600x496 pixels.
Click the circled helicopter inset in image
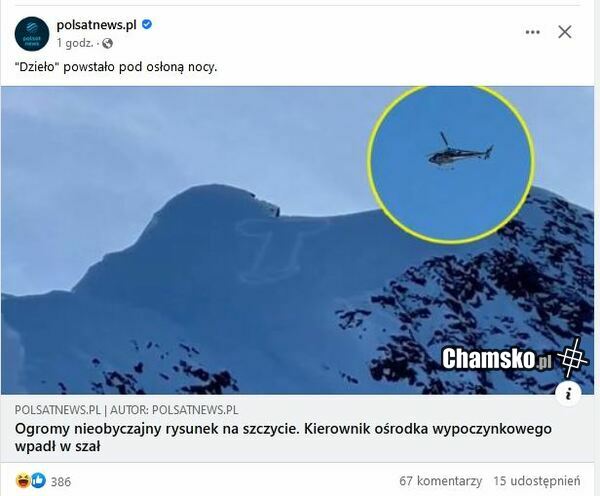pyautogui.click(x=450, y=164)
